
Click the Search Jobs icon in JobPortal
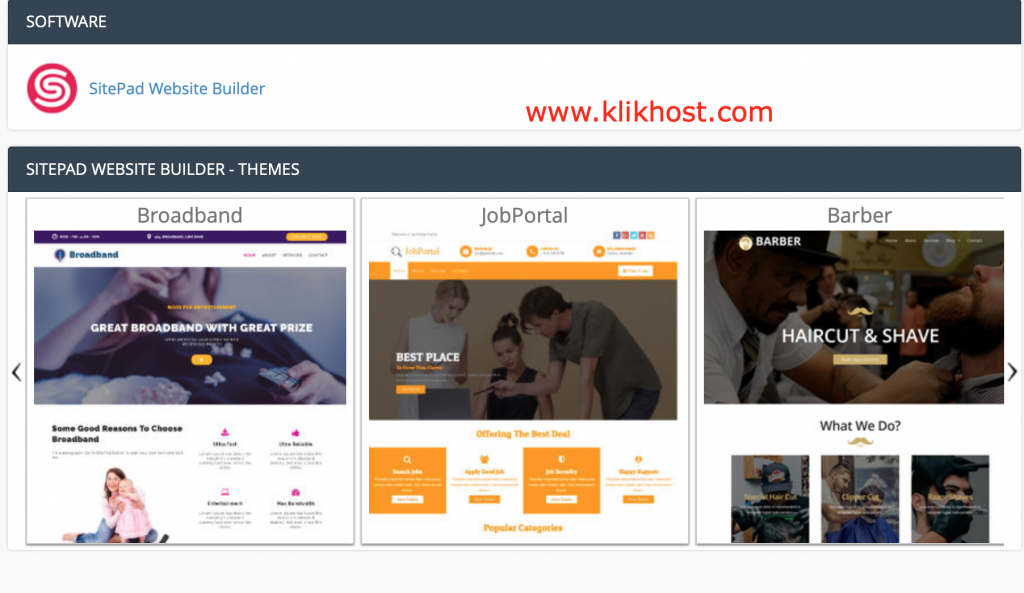pyautogui.click(x=407, y=460)
